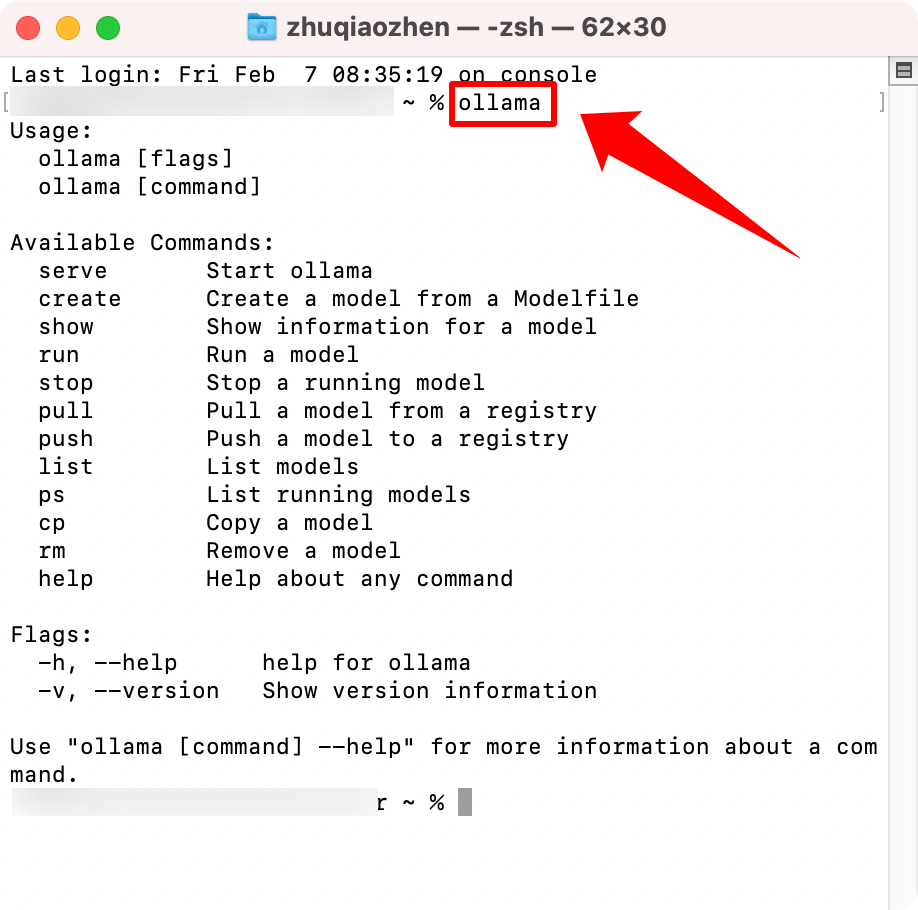Click the terminal cursor at the last prompt
918x910 pixels.
pyautogui.click(x=465, y=802)
